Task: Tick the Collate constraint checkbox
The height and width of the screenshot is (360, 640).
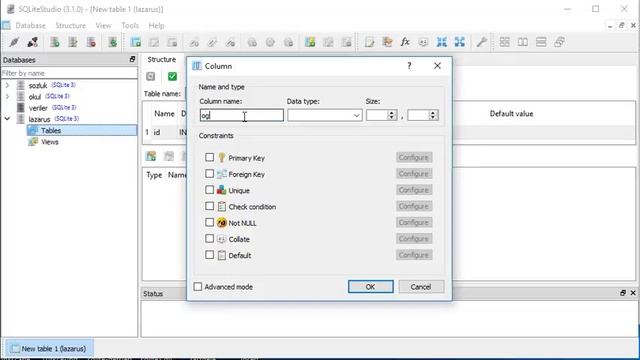Action: [x=209, y=238]
